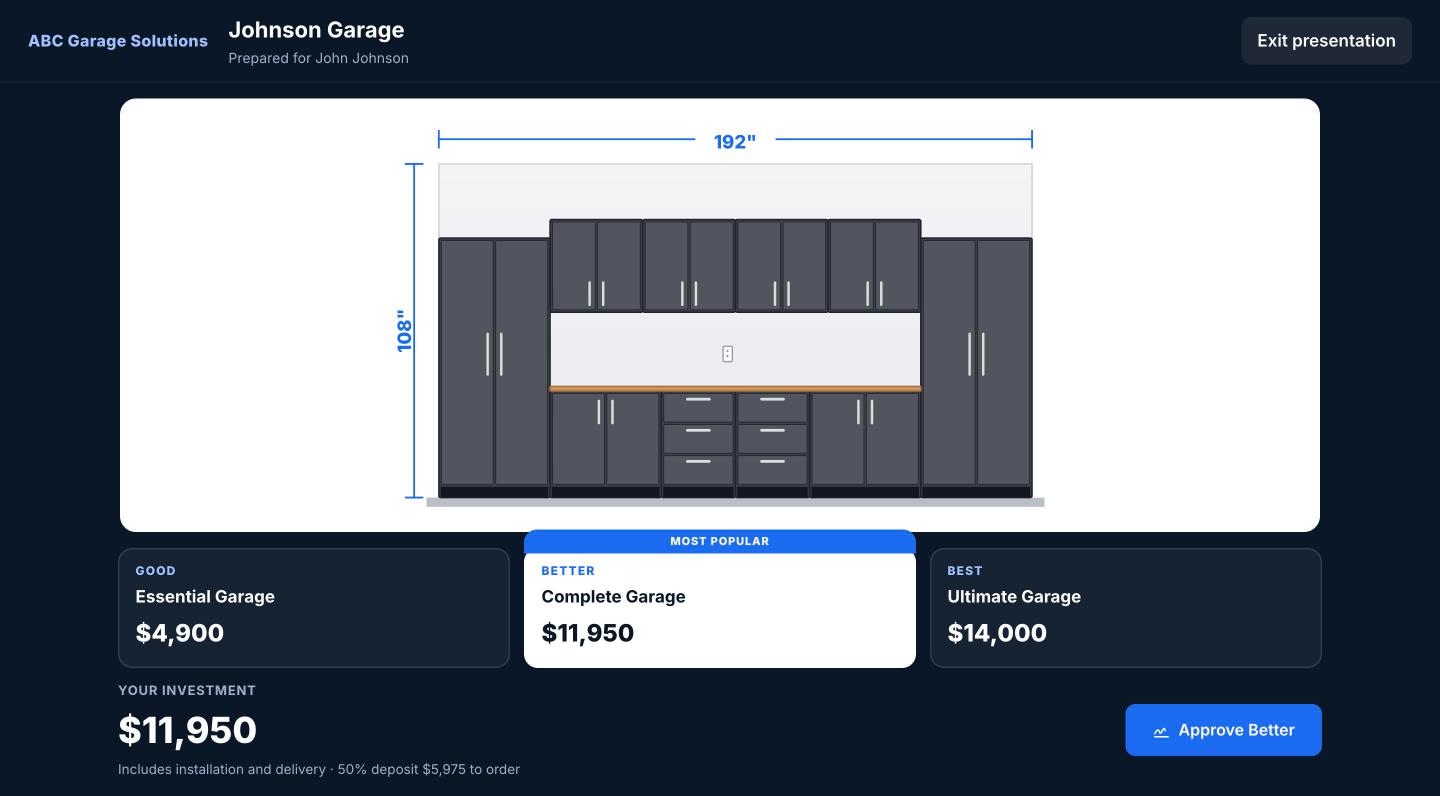This screenshot has height=796, width=1440.
Task: Approve the Better package
Action: coord(1223,730)
